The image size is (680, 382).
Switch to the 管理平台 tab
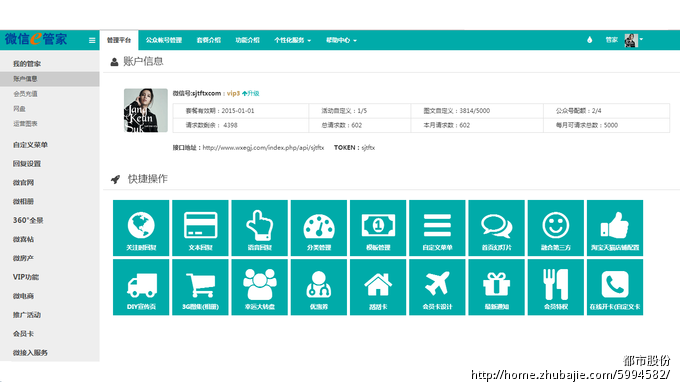119,40
